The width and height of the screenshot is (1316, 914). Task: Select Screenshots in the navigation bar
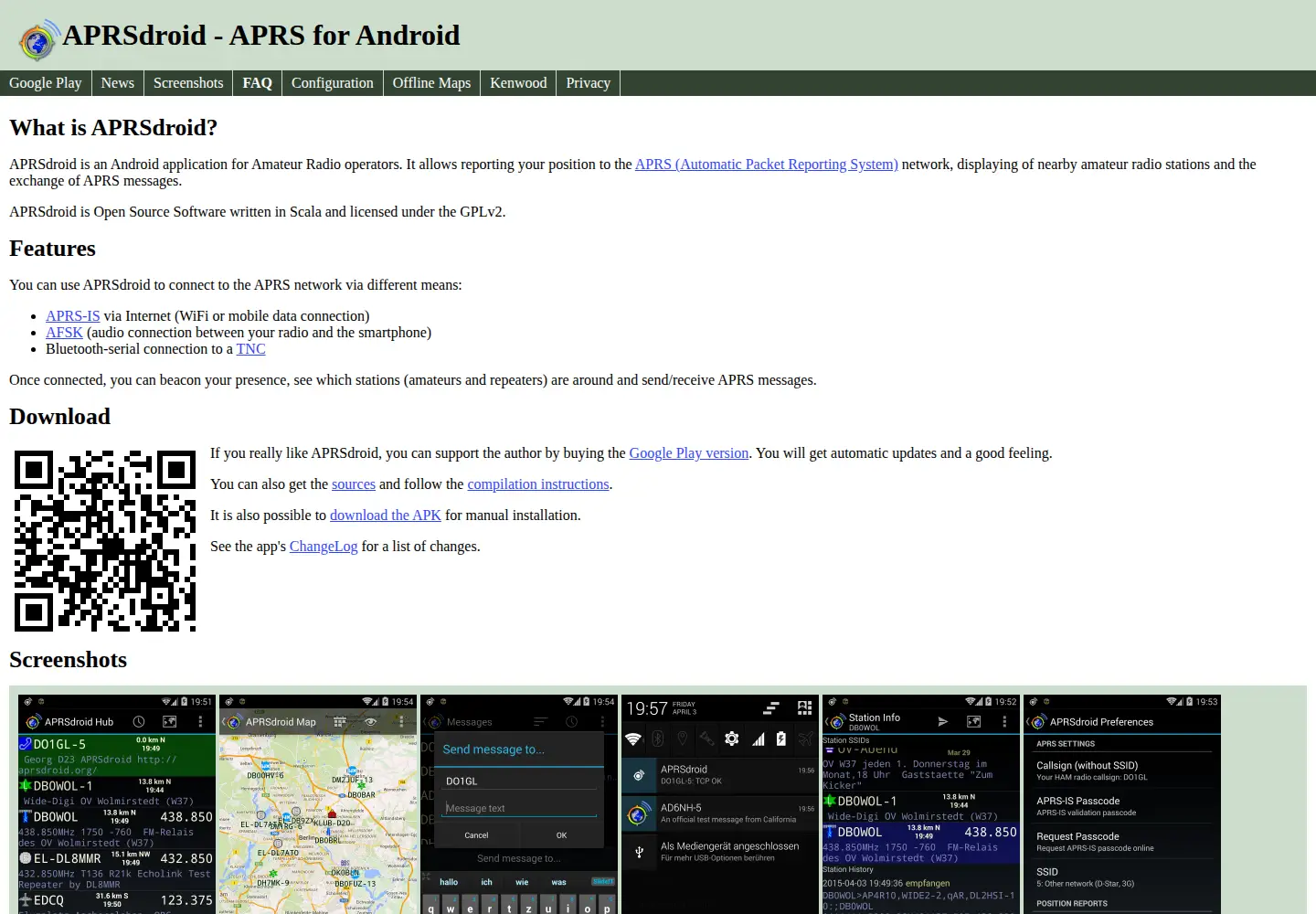coord(188,83)
